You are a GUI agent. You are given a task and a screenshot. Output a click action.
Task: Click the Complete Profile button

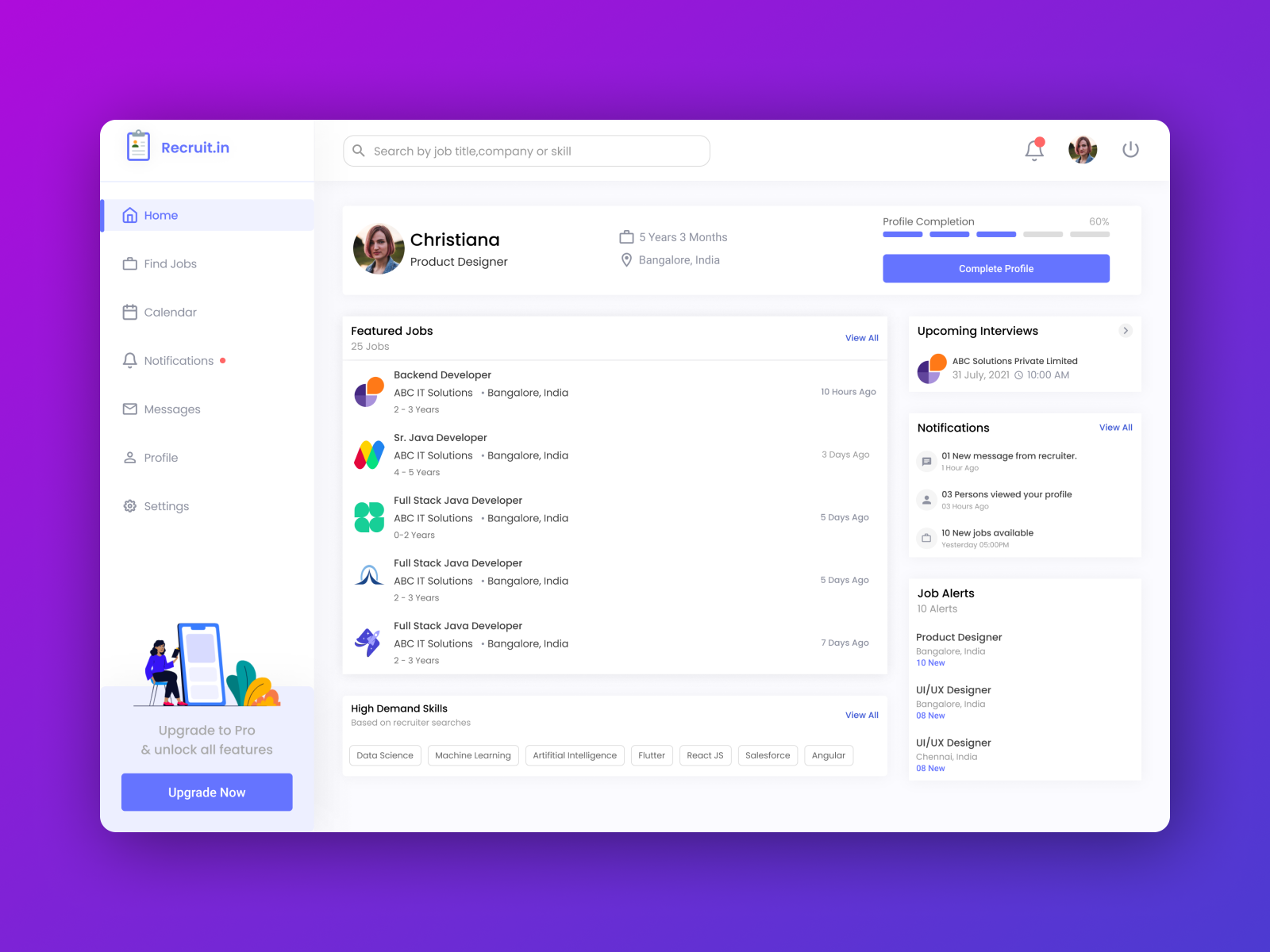click(995, 268)
